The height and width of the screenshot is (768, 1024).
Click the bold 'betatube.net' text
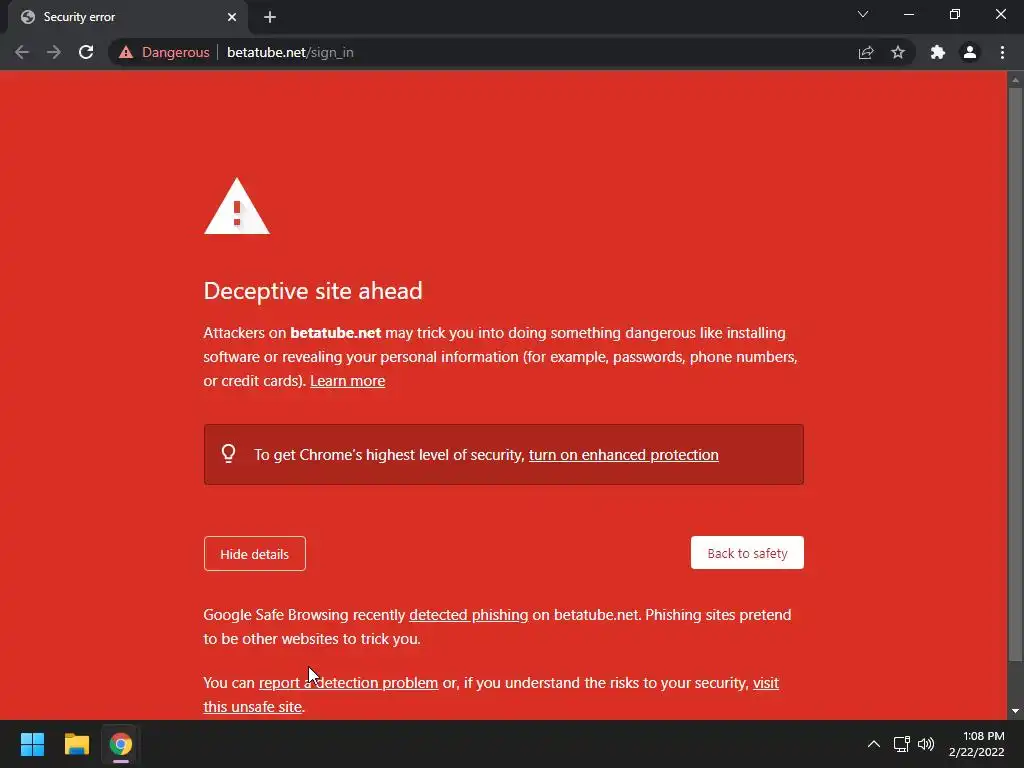336,332
